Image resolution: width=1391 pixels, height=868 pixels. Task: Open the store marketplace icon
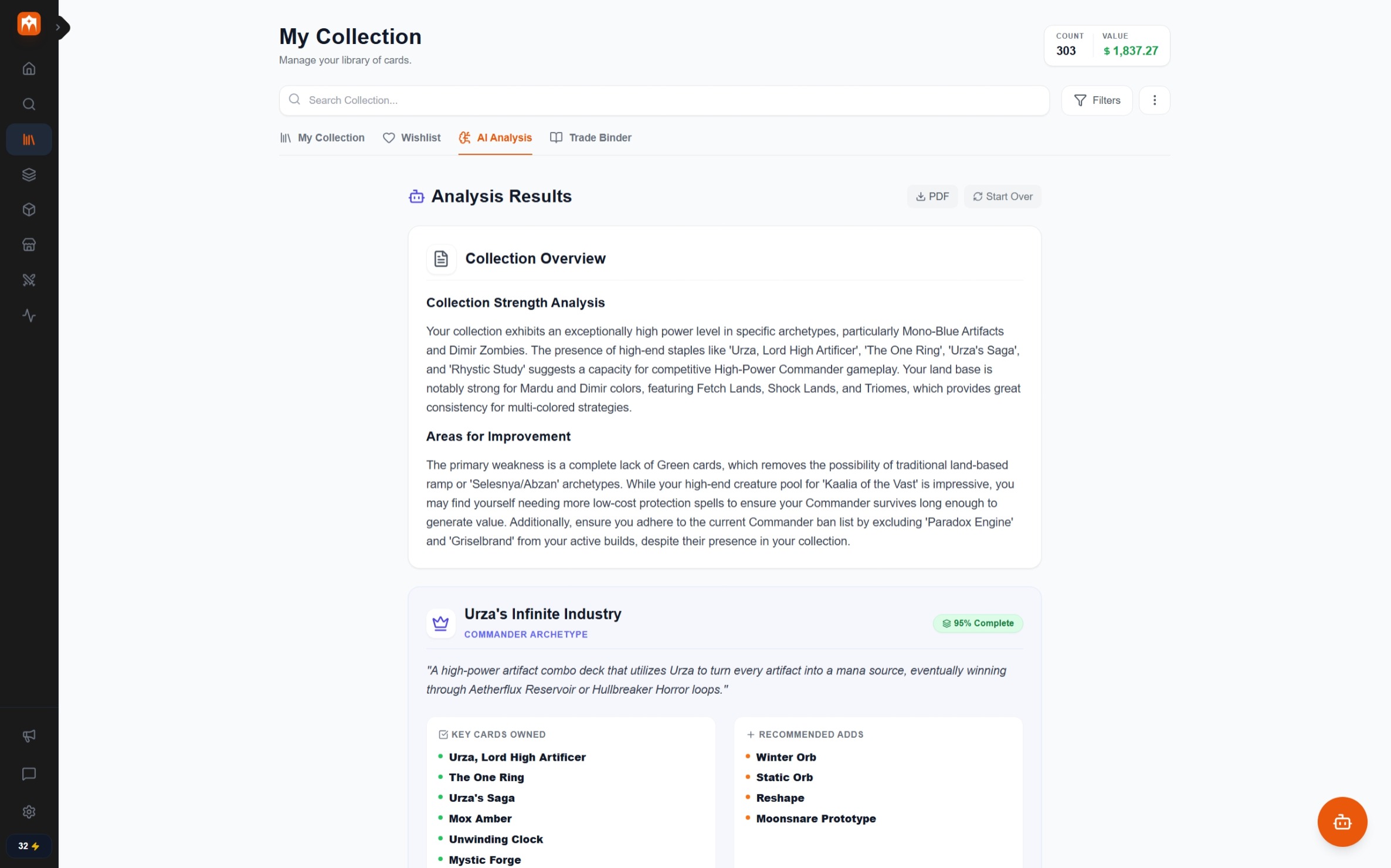29,245
